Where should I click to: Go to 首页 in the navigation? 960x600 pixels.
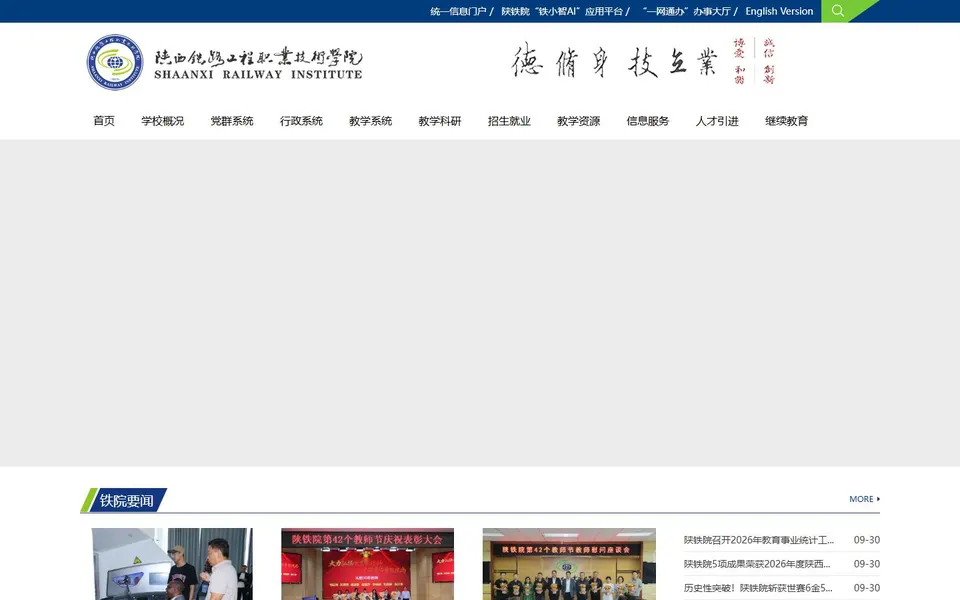pos(104,121)
